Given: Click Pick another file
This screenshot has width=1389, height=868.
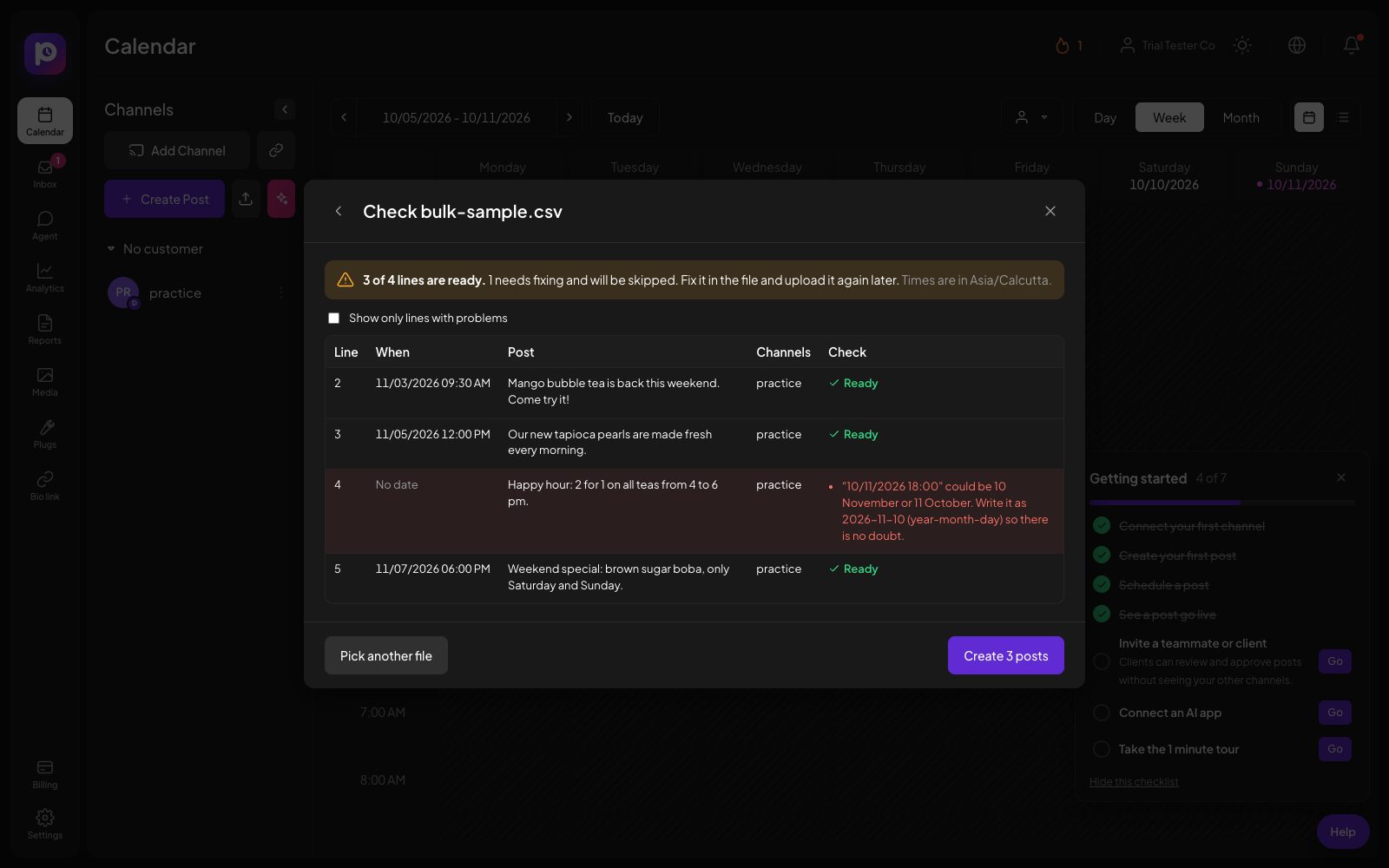Looking at the screenshot, I should 386,655.
